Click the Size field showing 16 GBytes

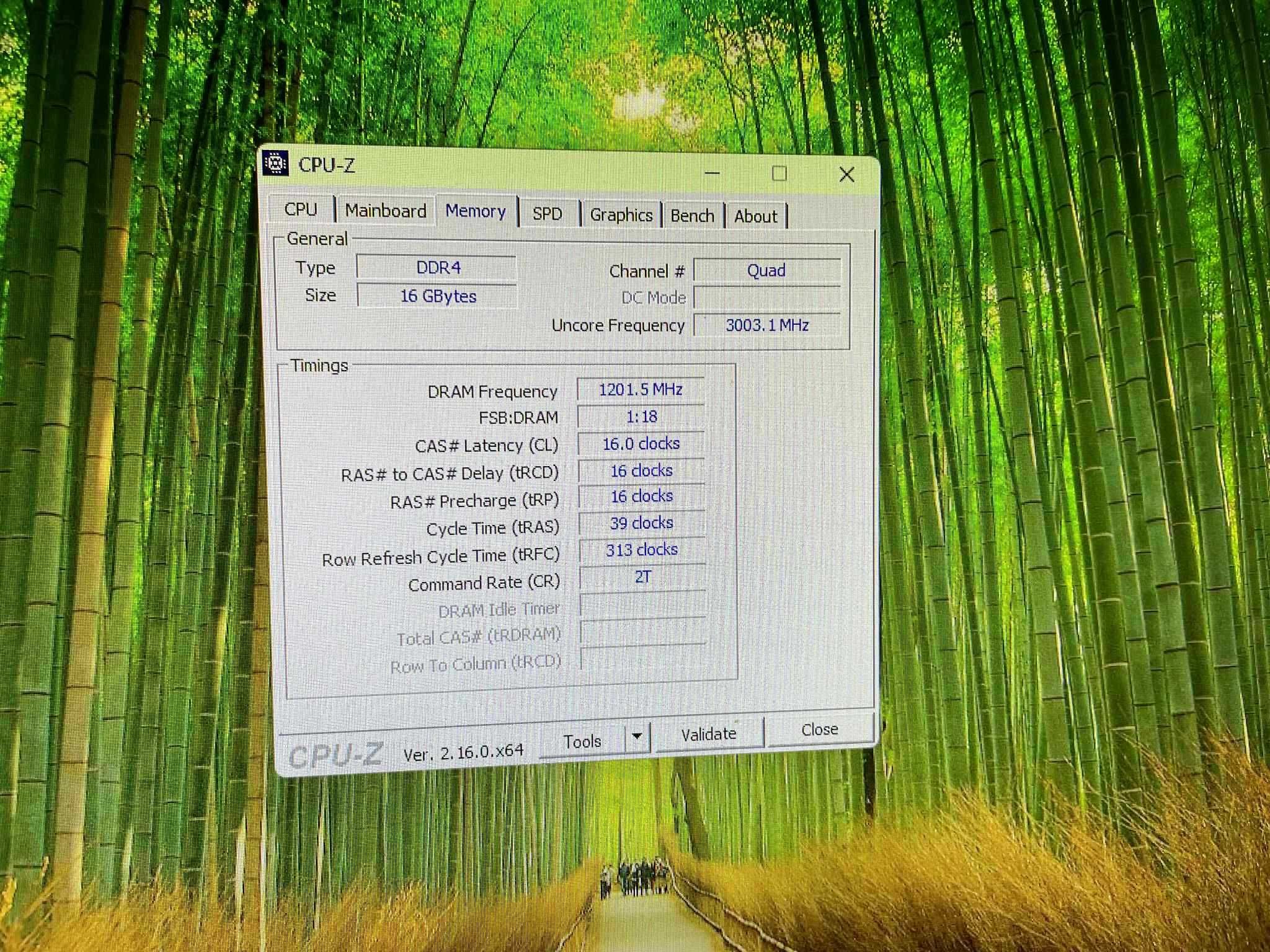pyautogui.click(x=437, y=296)
